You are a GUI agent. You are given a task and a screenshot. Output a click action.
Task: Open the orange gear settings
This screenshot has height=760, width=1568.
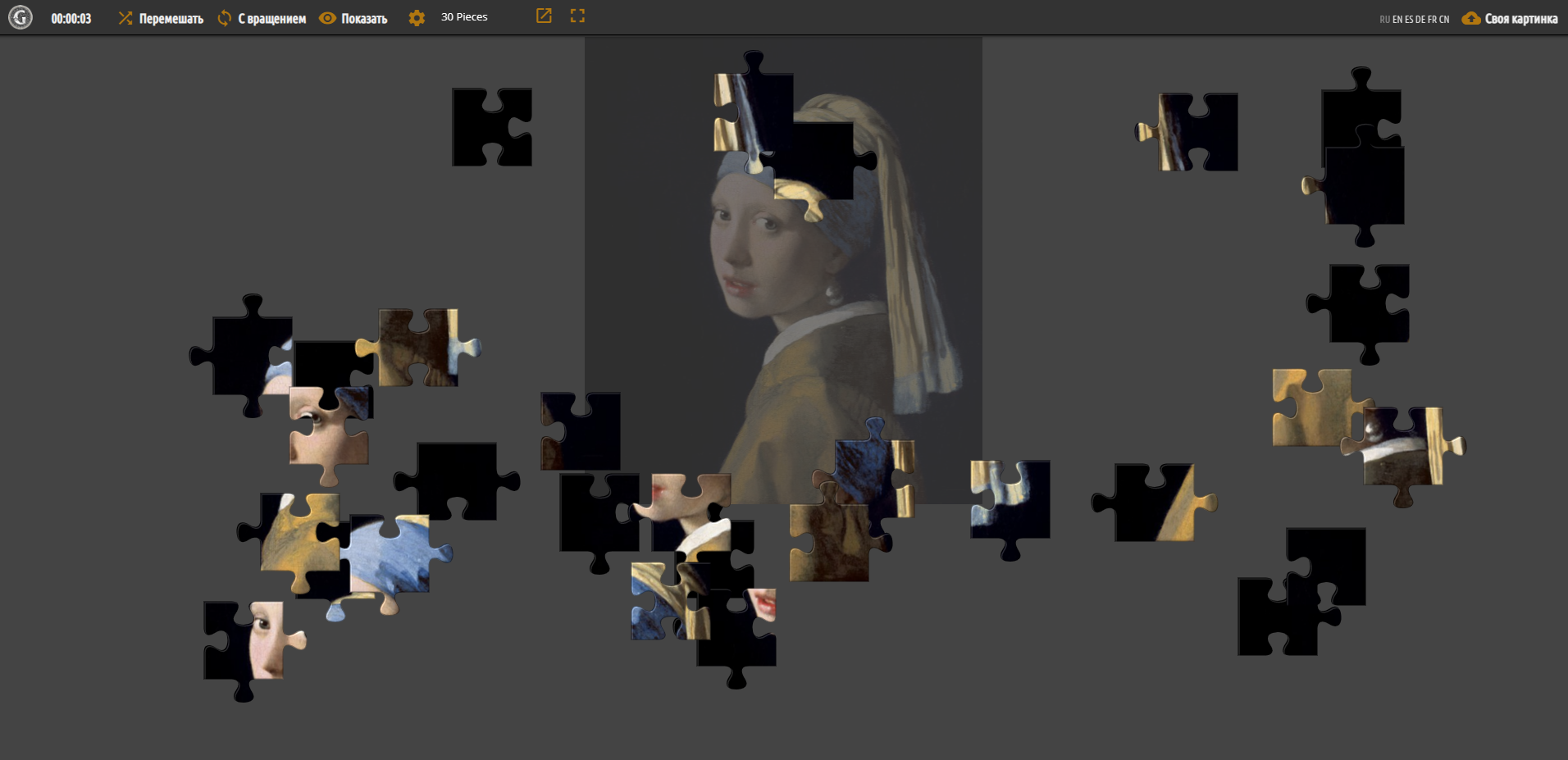pyautogui.click(x=417, y=17)
